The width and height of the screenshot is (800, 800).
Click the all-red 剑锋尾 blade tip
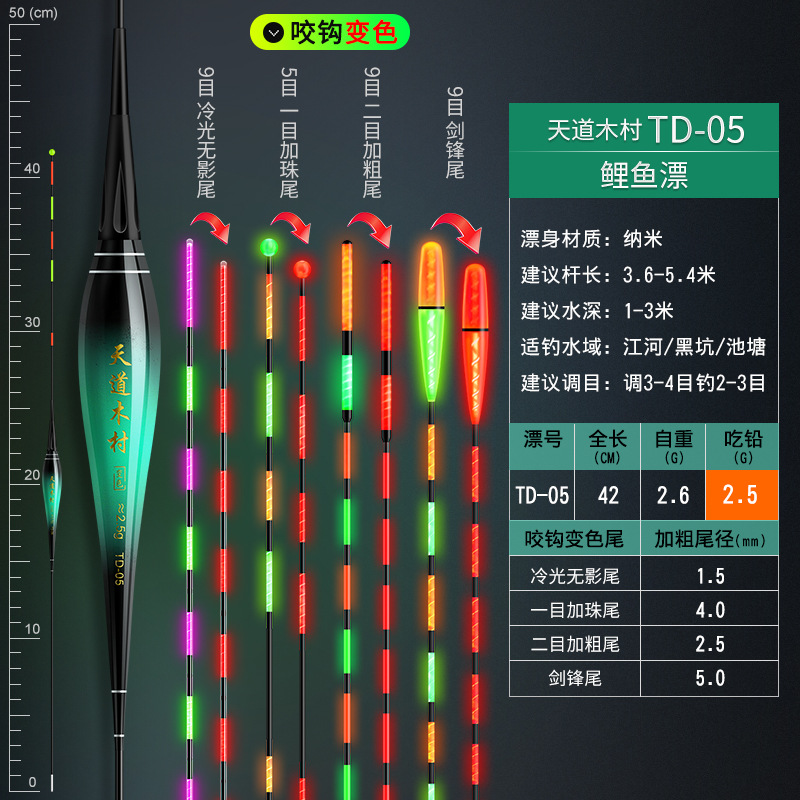[475, 343]
